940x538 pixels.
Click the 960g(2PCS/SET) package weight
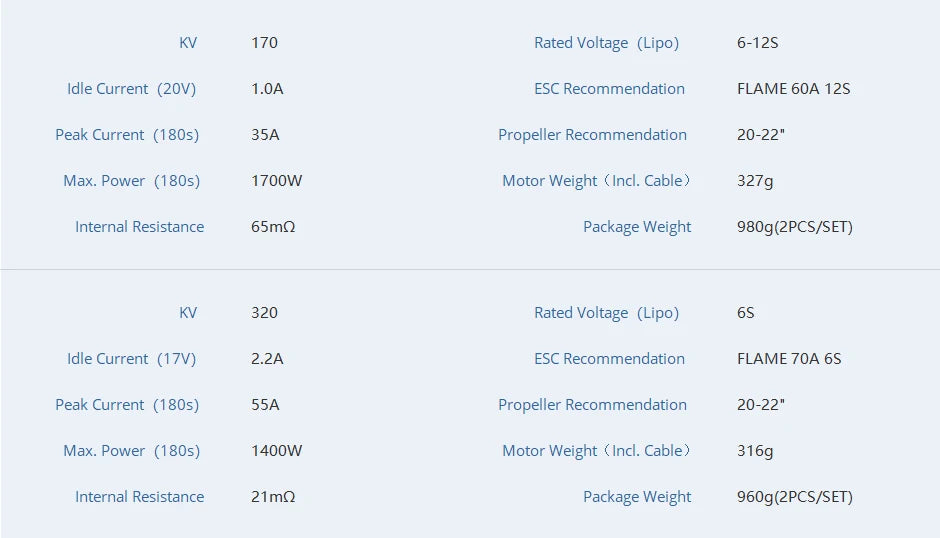tap(794, 497)
